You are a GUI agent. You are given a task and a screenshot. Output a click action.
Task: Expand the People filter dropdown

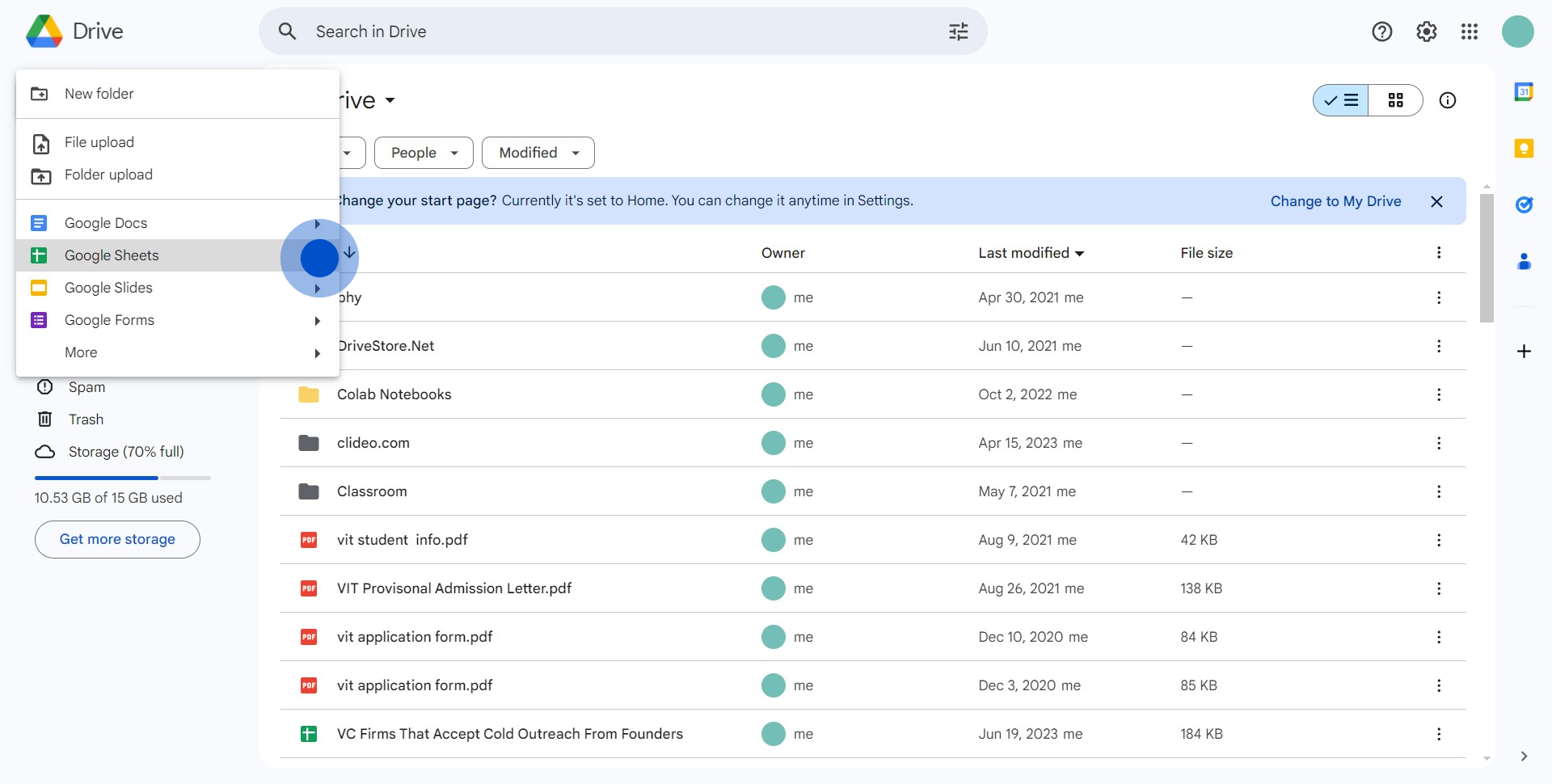[424, 153]
